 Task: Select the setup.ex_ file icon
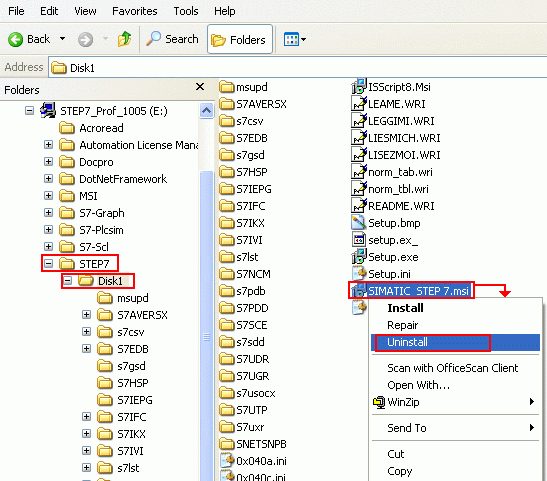[x=359, y=240]
